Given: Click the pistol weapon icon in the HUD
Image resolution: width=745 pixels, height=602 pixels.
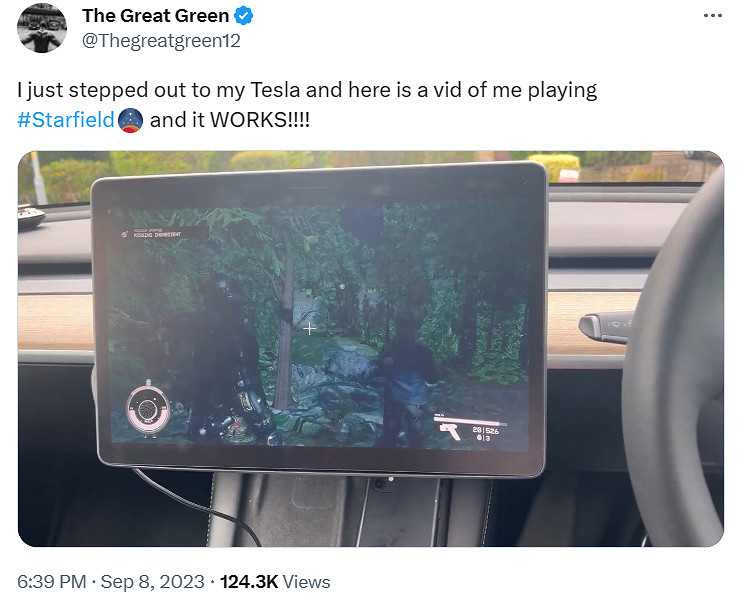Looking at the screenshot, I should click(x=450, y=431).
